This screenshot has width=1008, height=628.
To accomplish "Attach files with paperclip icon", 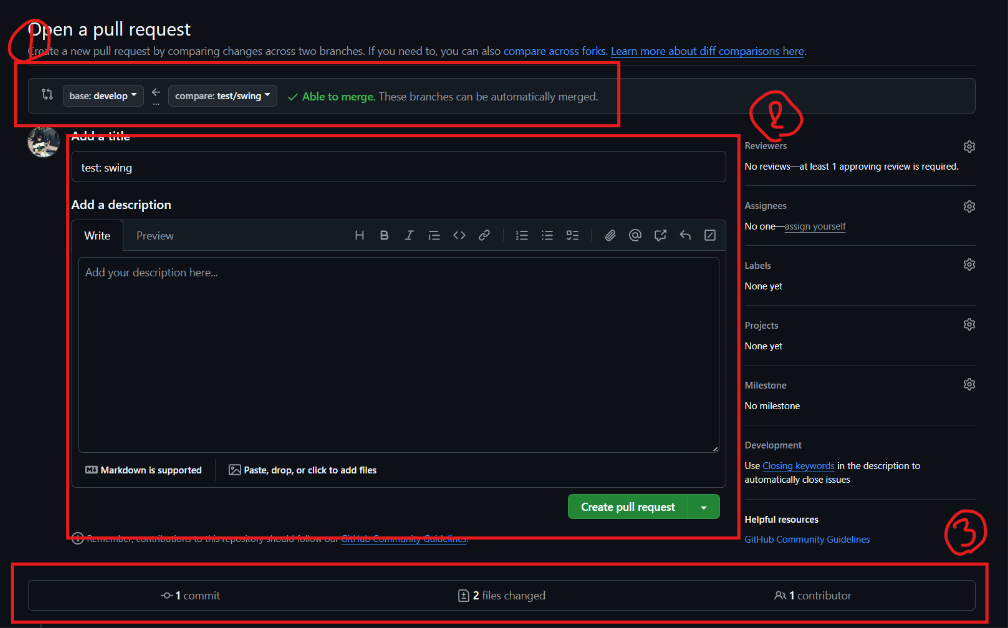I will 610,235.
